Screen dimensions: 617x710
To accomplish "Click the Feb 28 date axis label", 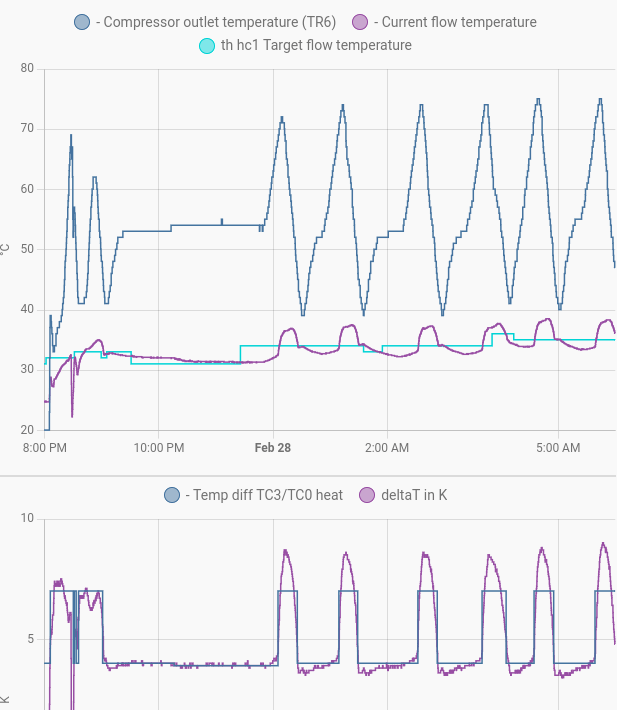I will [x=273, y=448].
